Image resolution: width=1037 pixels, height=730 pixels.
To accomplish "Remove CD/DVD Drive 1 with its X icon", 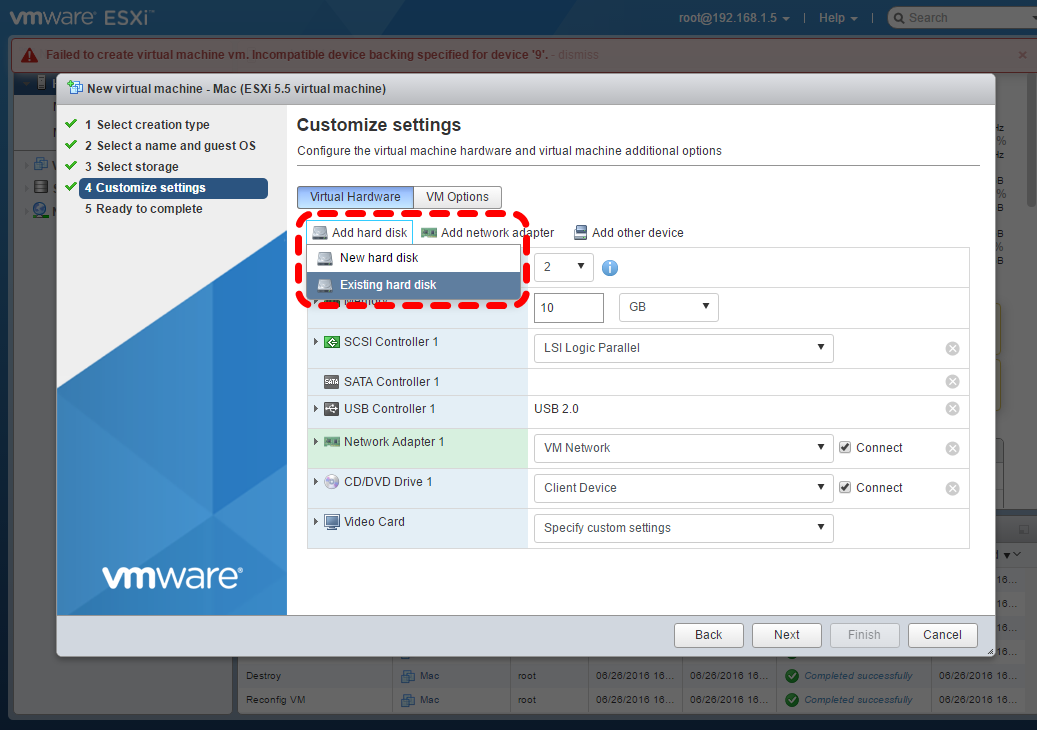I will click(x=952, y=488).
